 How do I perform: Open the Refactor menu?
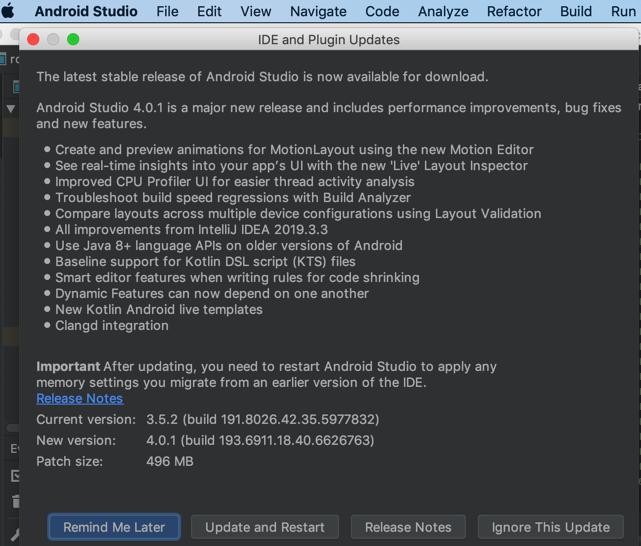[x=514, y=11]
